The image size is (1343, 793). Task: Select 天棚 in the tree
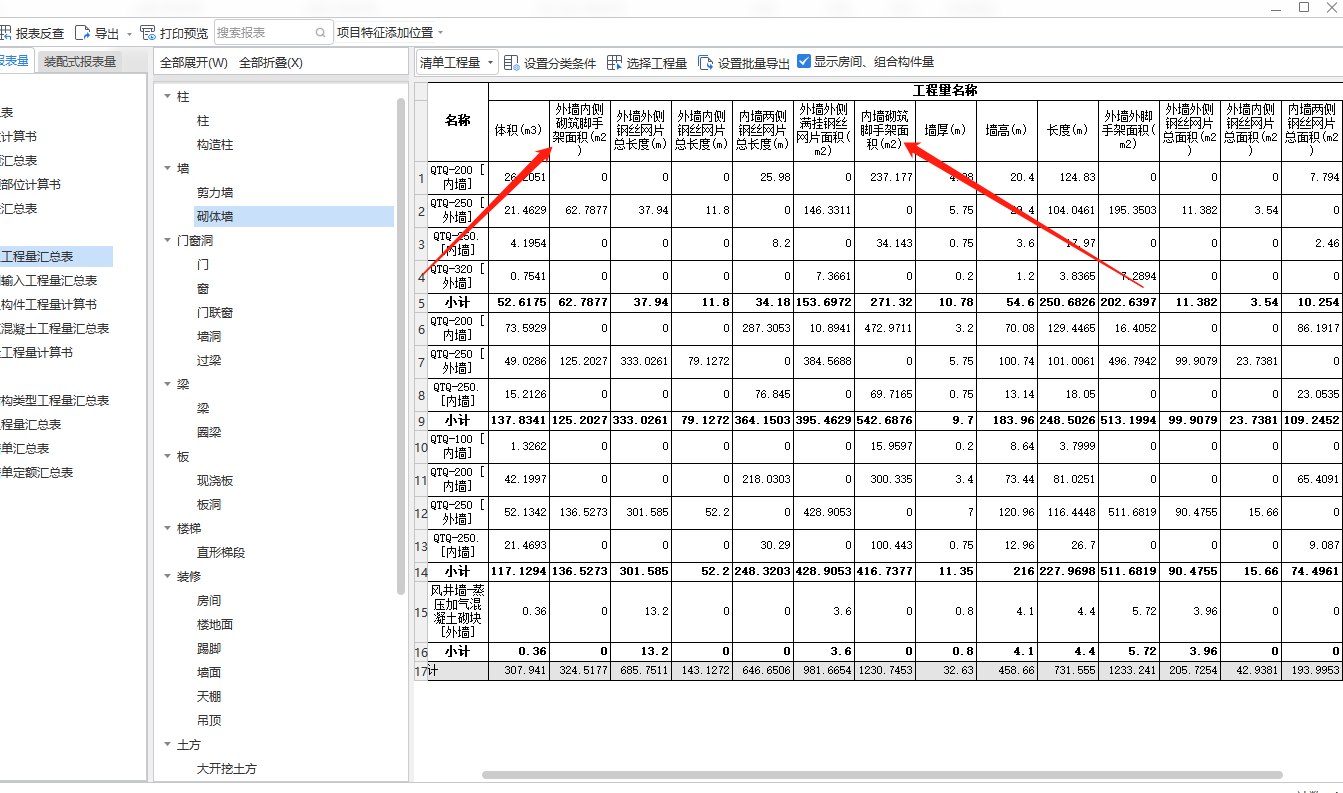[209, 697]
